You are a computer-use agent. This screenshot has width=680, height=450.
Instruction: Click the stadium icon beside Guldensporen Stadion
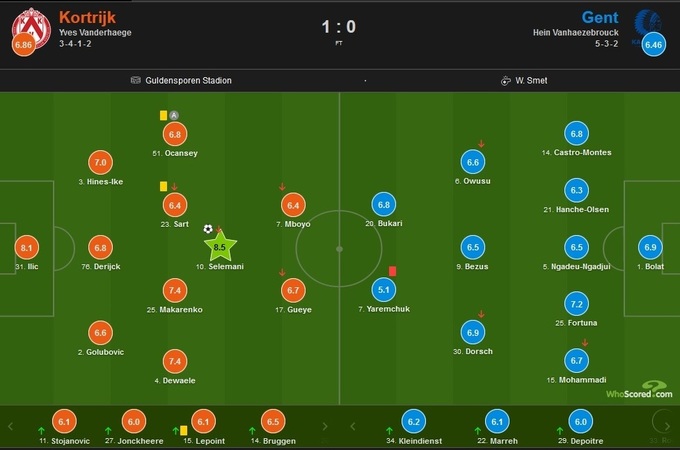tap(135, 81)
